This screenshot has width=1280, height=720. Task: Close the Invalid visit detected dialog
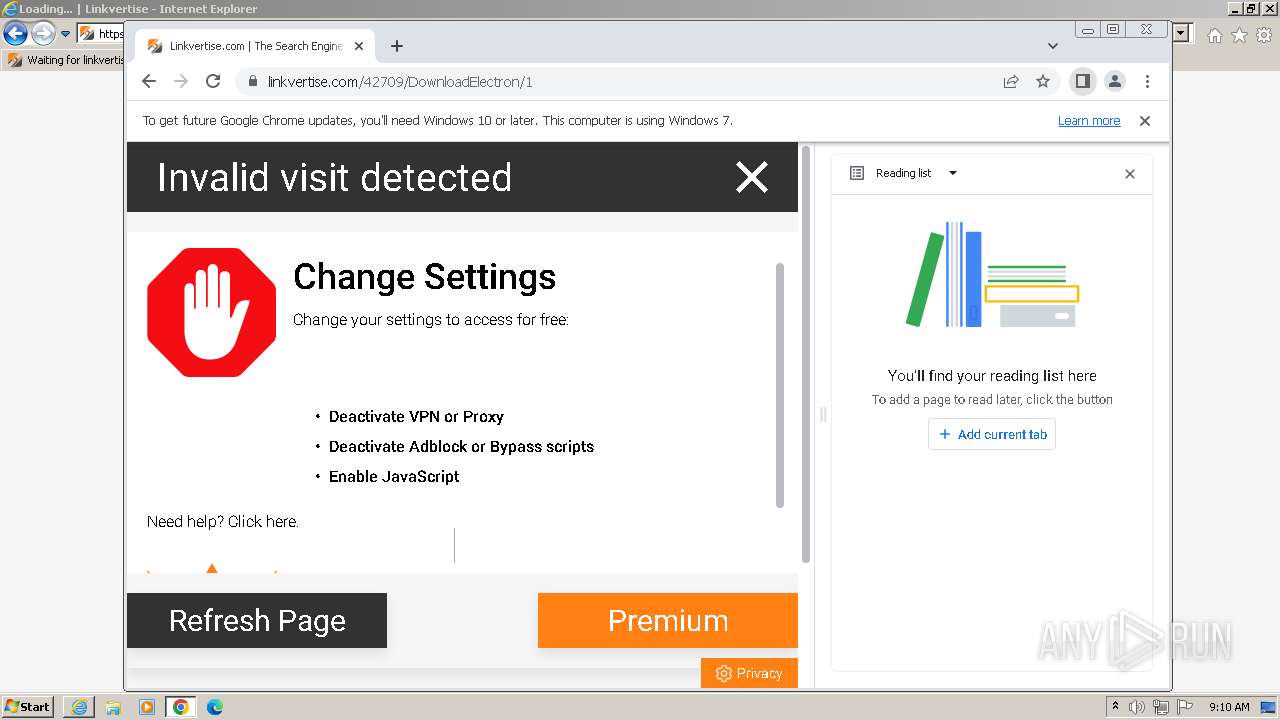point(752,177)
